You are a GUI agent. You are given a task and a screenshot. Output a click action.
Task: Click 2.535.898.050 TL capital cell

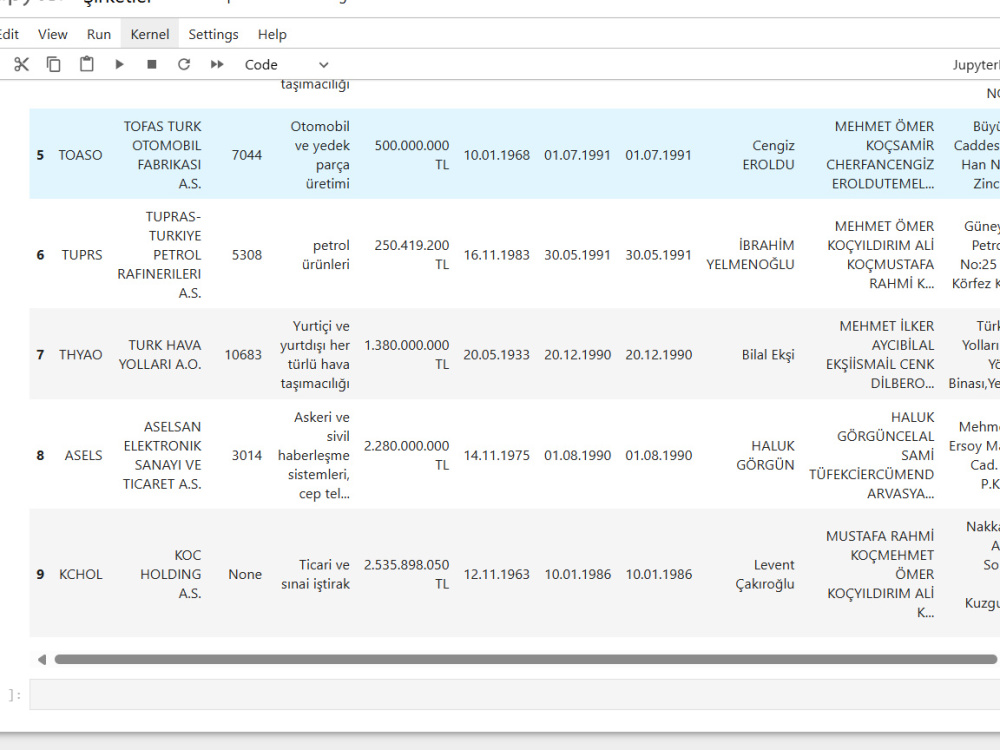(x=407, y=574)
